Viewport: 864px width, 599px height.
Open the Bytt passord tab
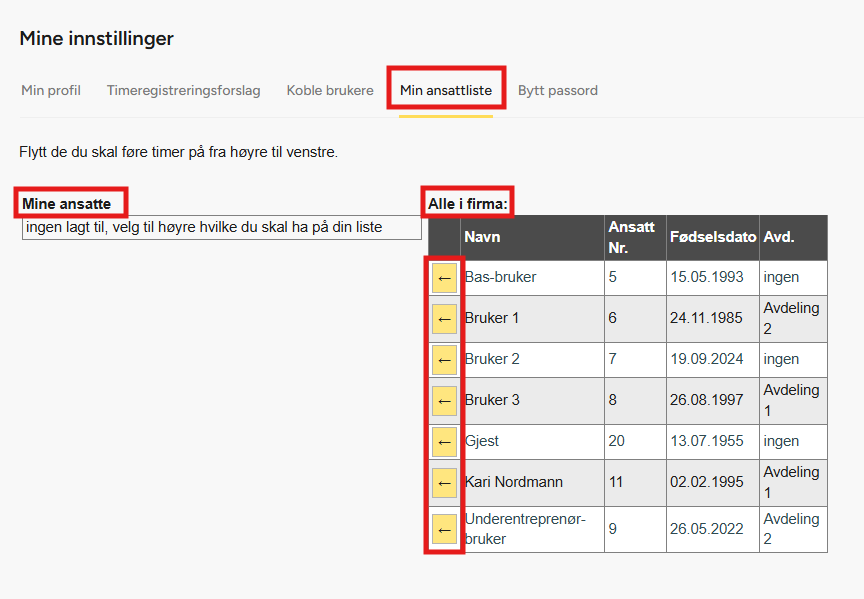point(558,91)
